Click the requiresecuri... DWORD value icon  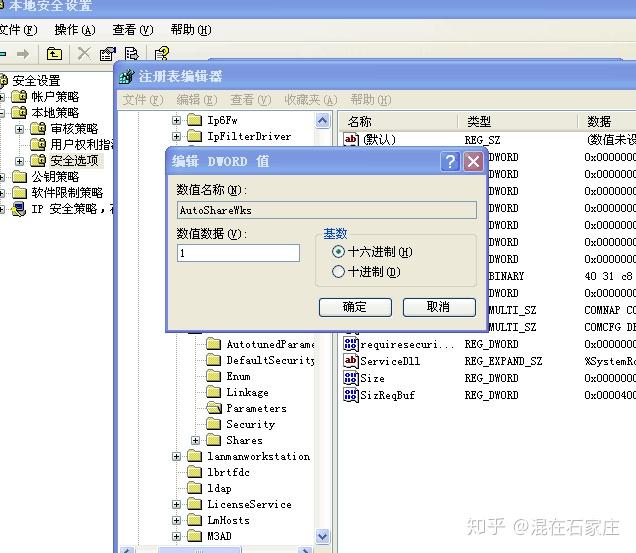351,344
